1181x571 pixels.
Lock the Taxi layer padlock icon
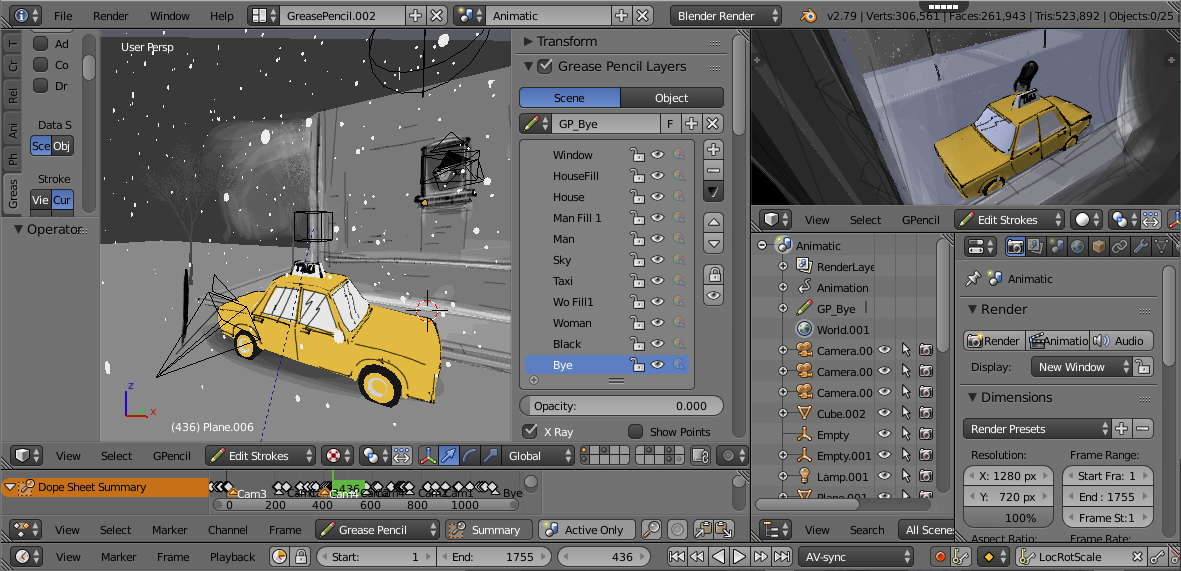pyautogui.click(x=637, y=281)
